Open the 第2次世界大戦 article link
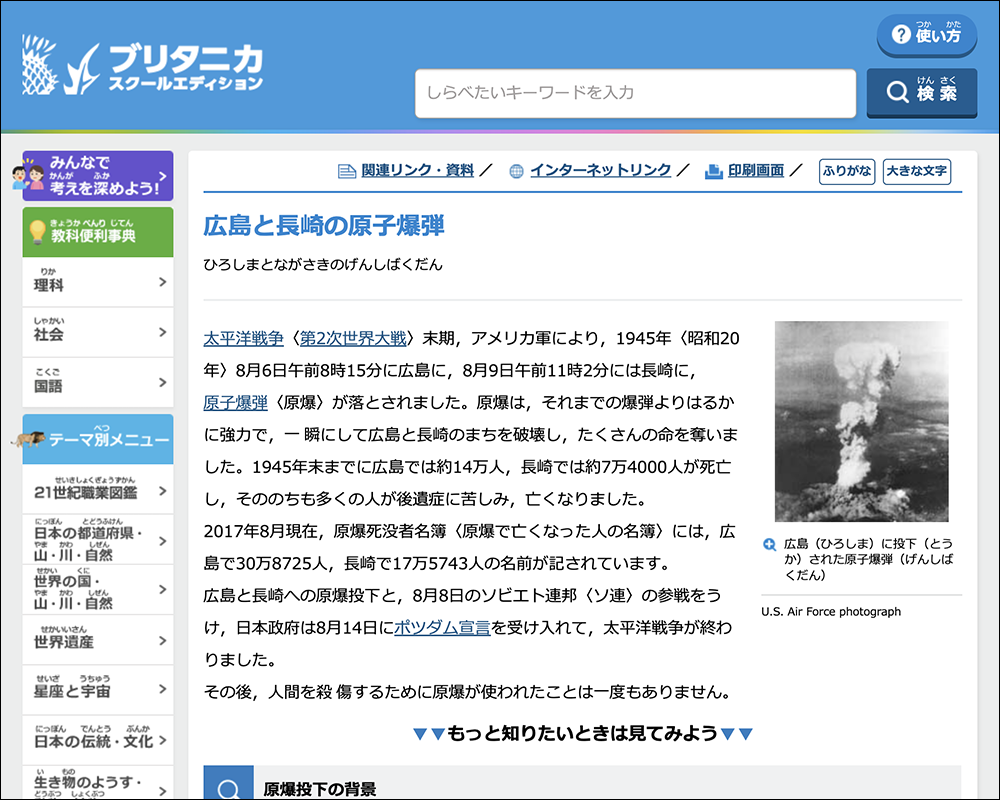 click(x=353, y=338)
